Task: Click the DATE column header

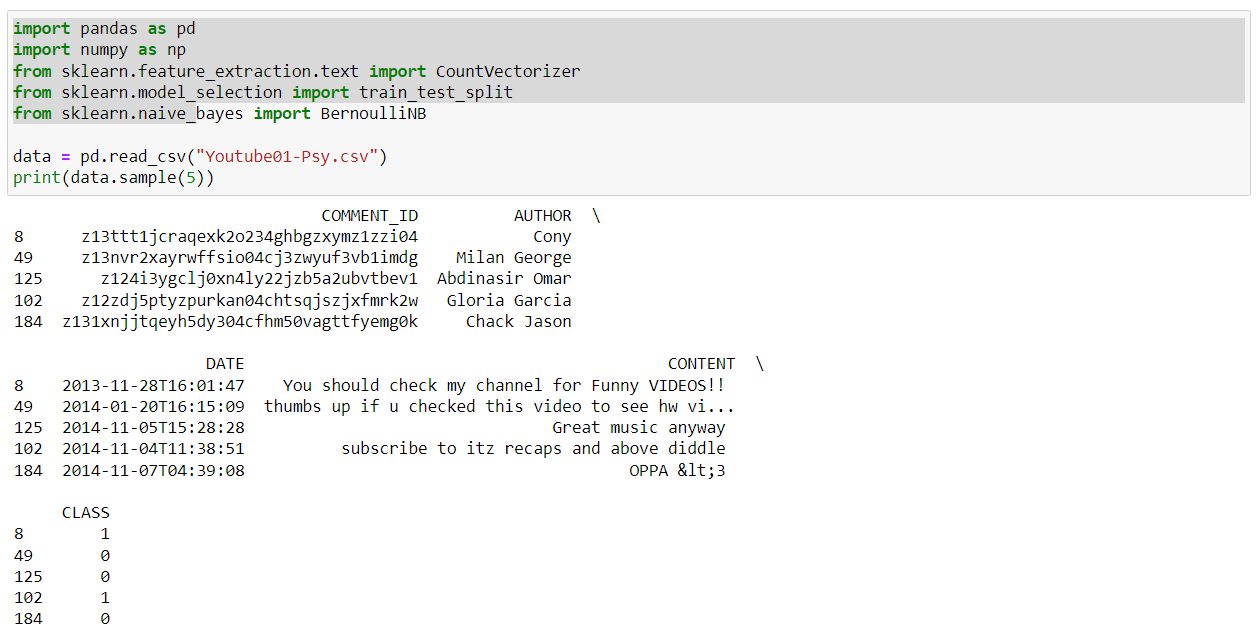Action: 225,364
